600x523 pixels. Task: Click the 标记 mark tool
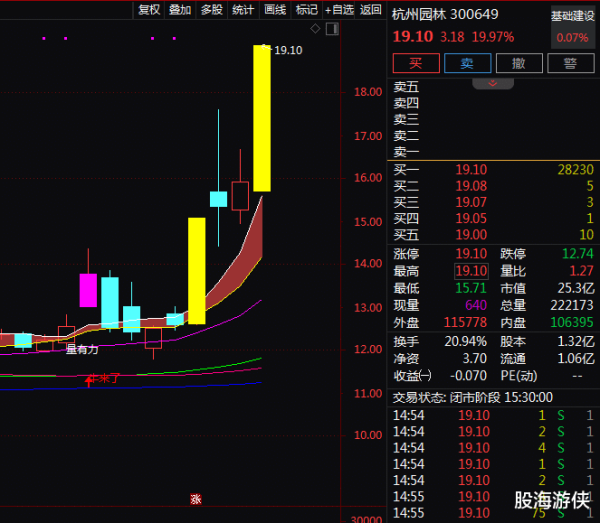point(307,10)
